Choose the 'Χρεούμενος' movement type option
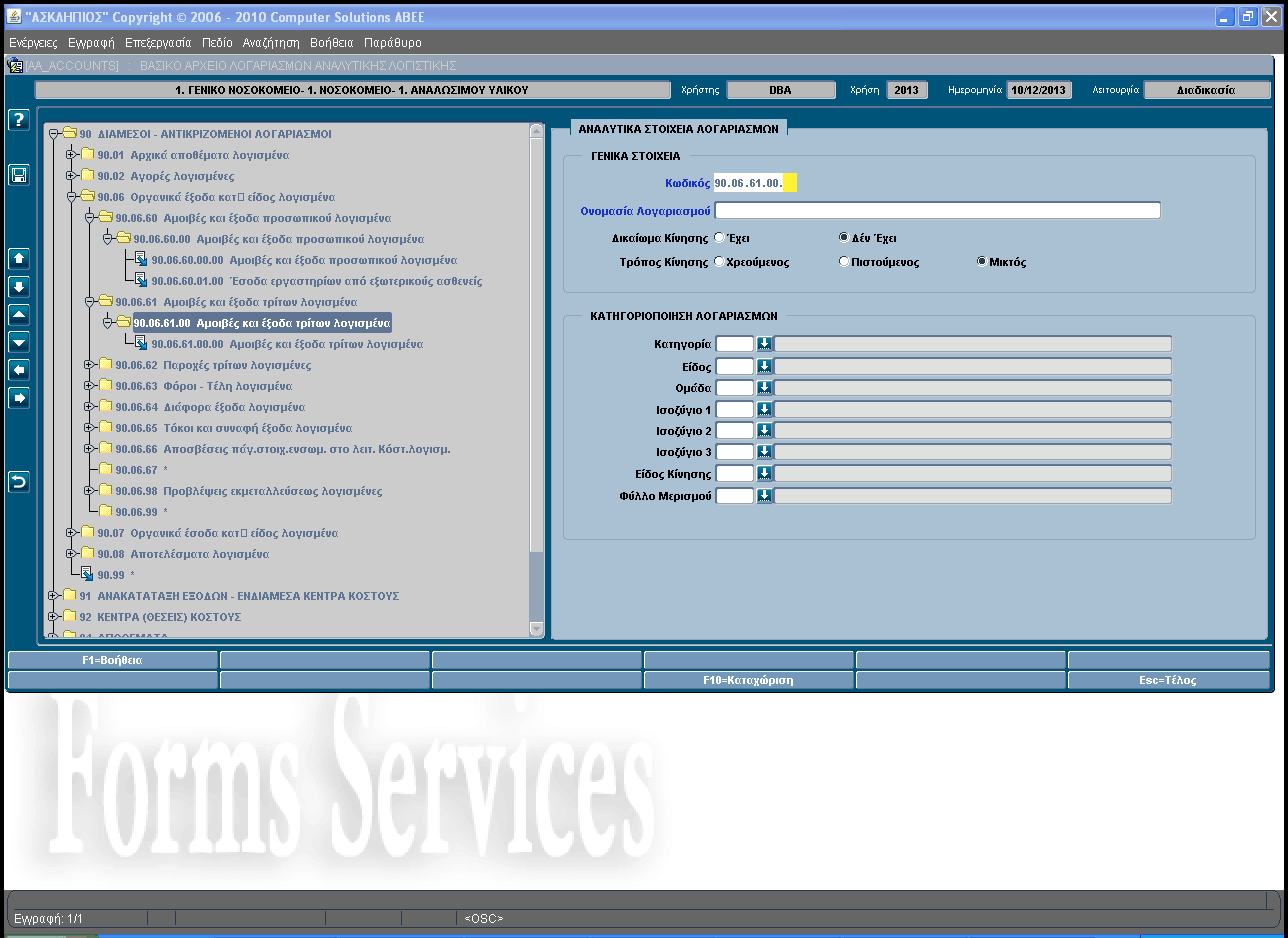1288x938 pixels. point(719,262)
